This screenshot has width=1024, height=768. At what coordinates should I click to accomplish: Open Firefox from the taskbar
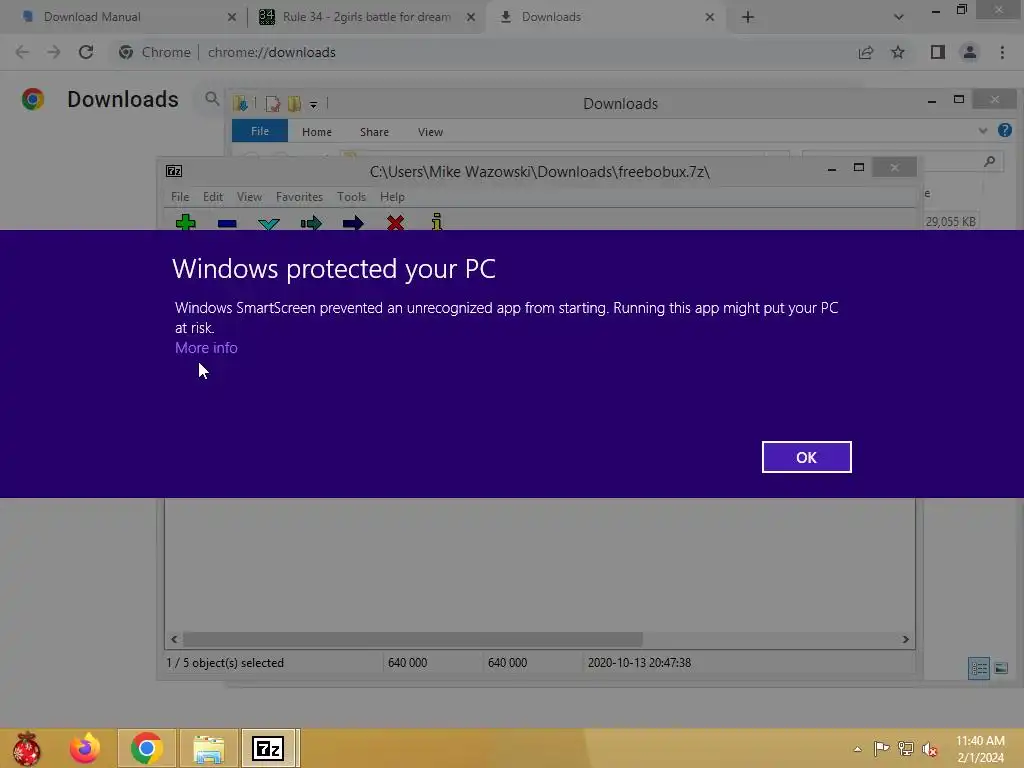(x=85, y=748)
